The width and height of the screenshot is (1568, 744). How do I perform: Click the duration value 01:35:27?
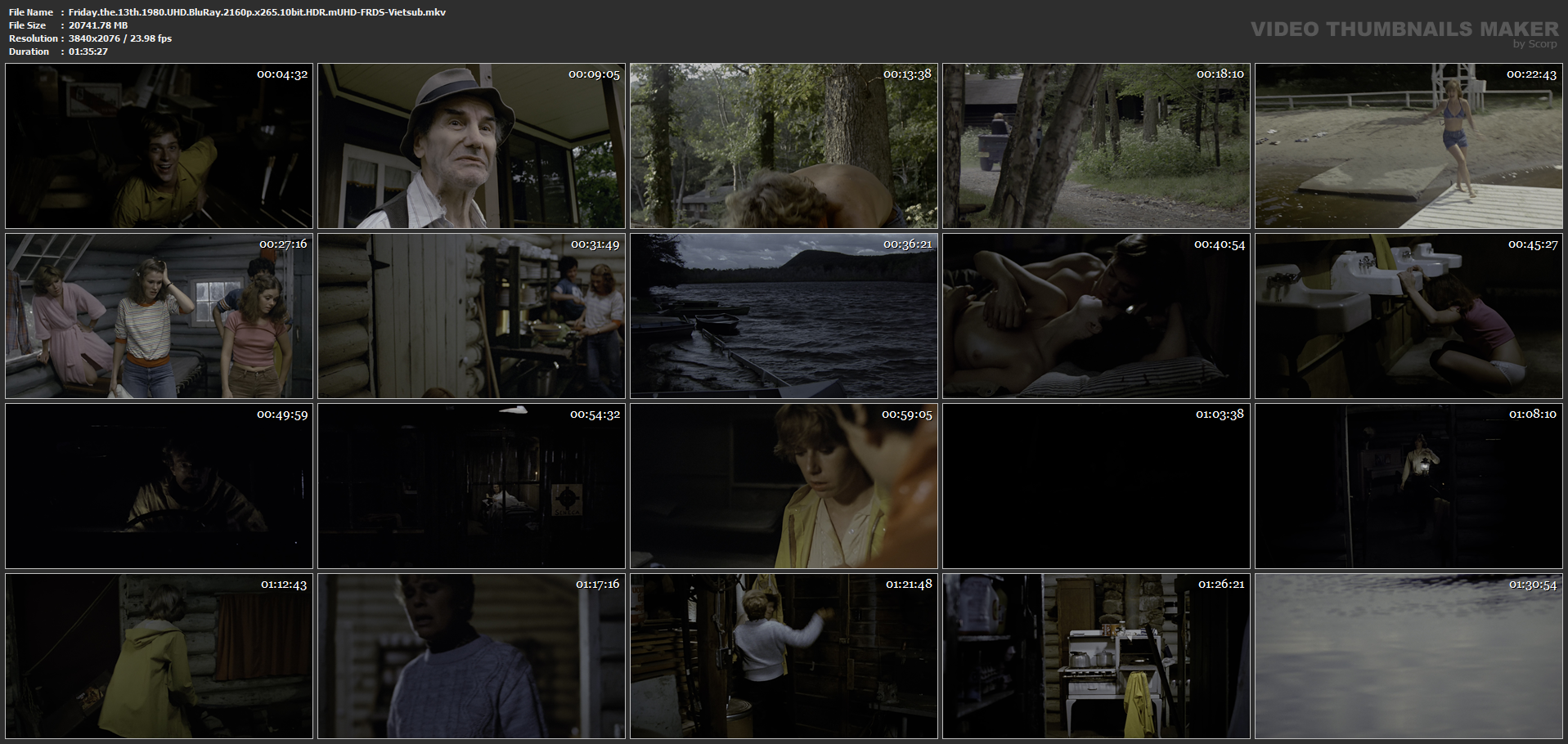pyautogui.click(x=88, y=52)
